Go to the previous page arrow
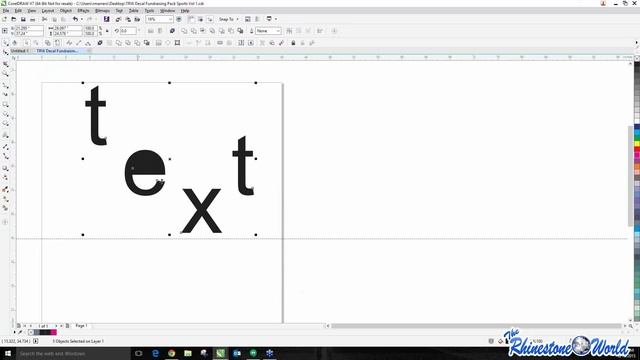This screenshot has height=360, width=640. tap(31, 326)
